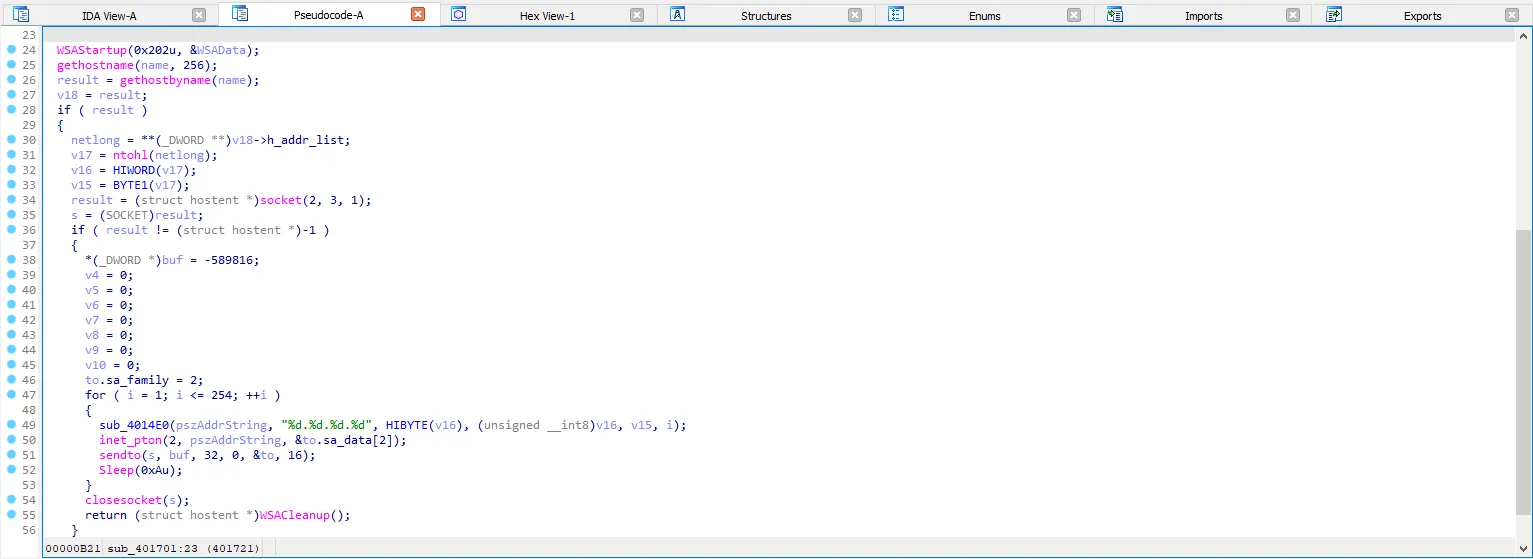Click the Hex View-1 tab icon
Screen dimensions: 1533x559
459,14
